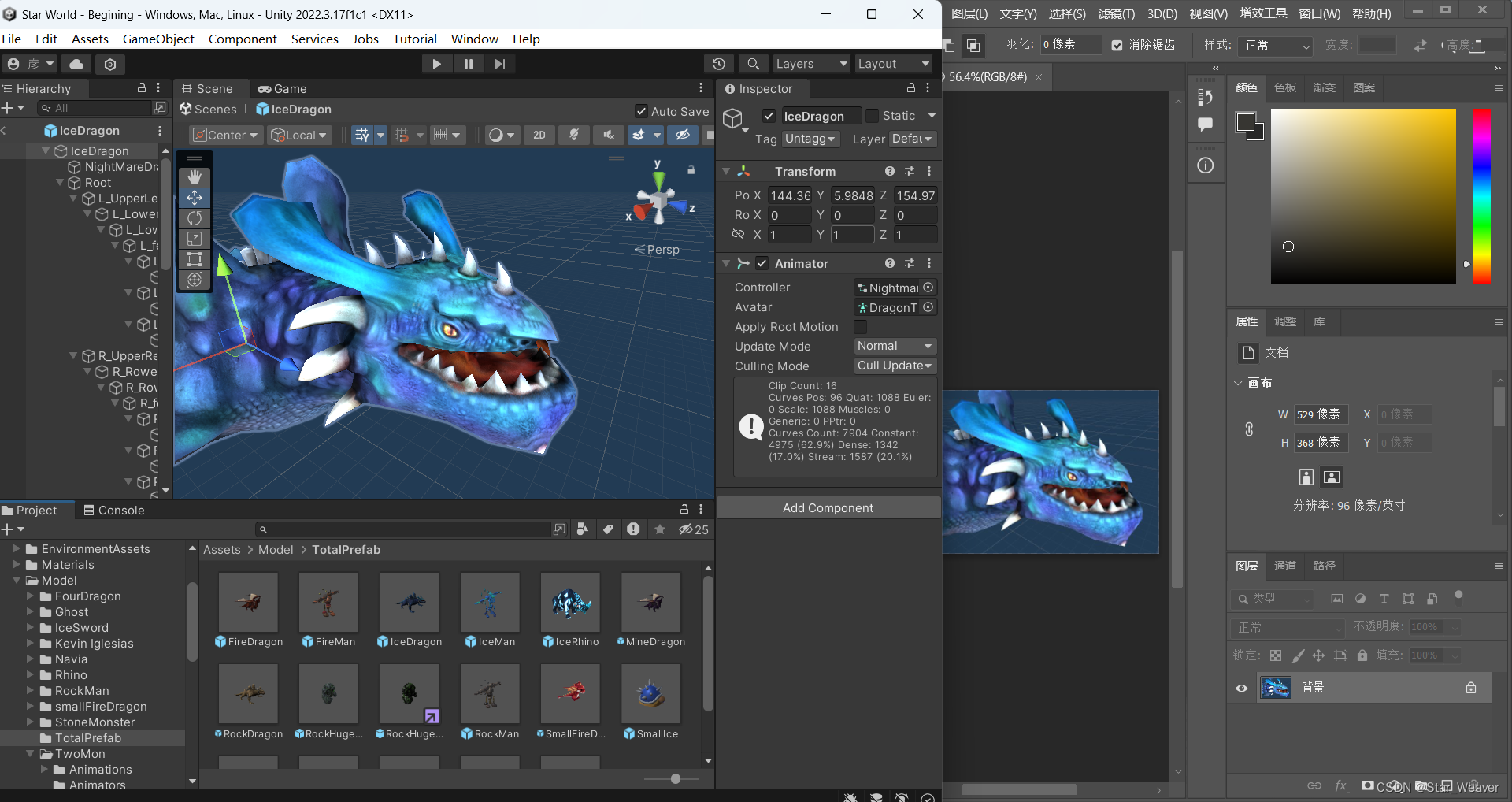Image resolution: width=1512 pixels, height=802 pixels.
Task: Open the Layer dropdown showing Default
Action: (912, 139)
